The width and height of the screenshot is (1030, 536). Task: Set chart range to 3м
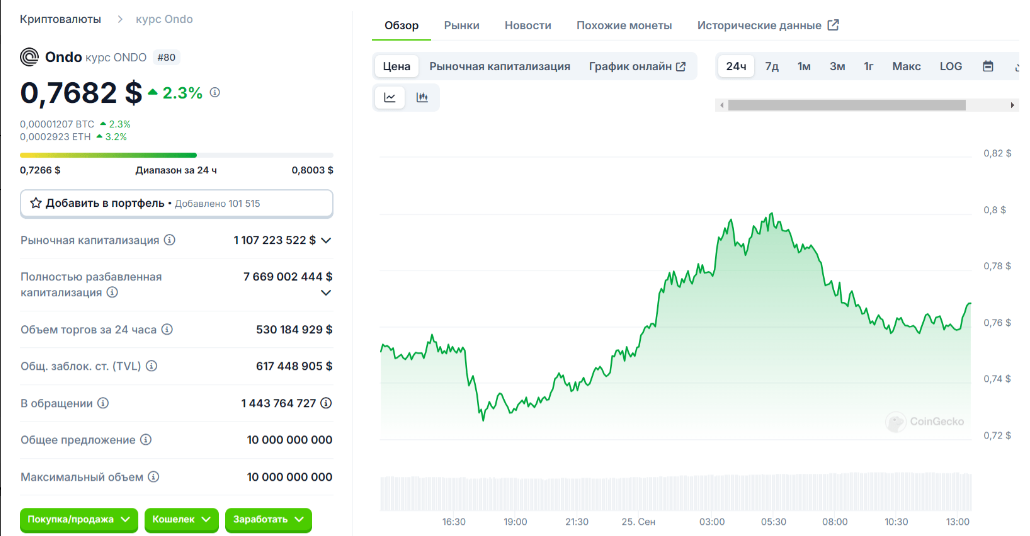837,66
